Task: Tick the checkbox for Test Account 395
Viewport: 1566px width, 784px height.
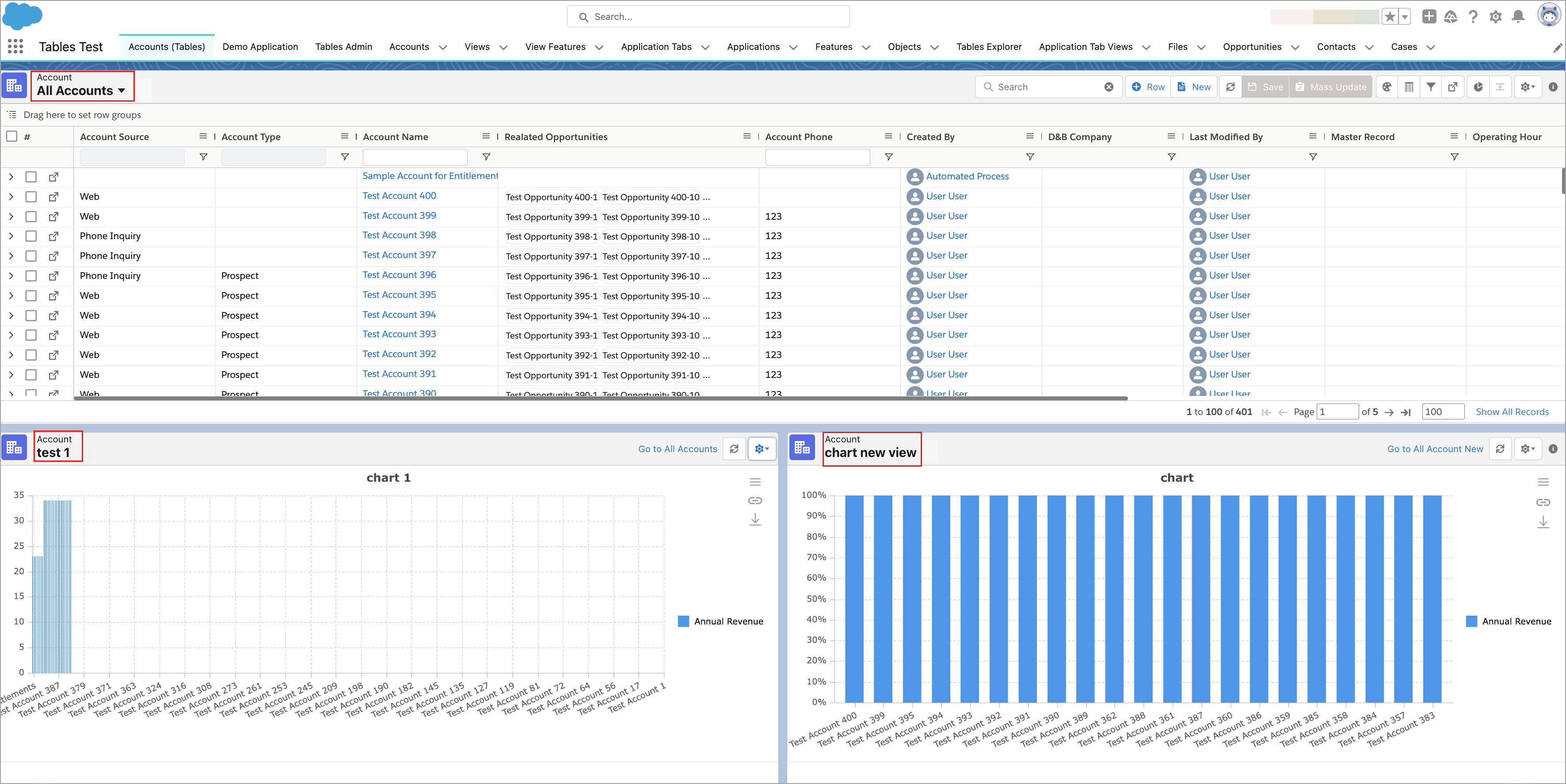Action: pyautogui.click(x=31, y=295)
